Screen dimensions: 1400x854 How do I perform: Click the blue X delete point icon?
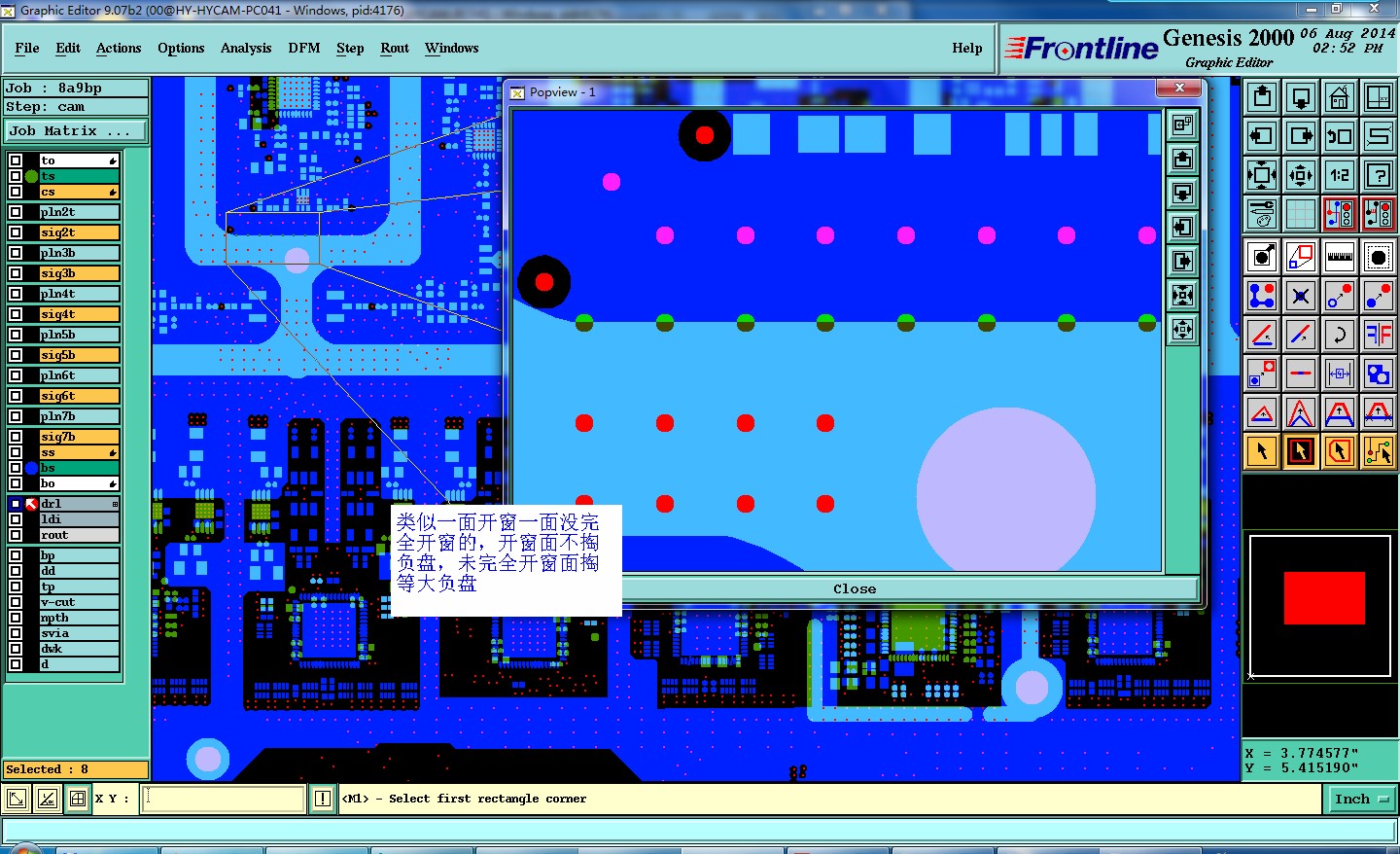[1301, 296]
